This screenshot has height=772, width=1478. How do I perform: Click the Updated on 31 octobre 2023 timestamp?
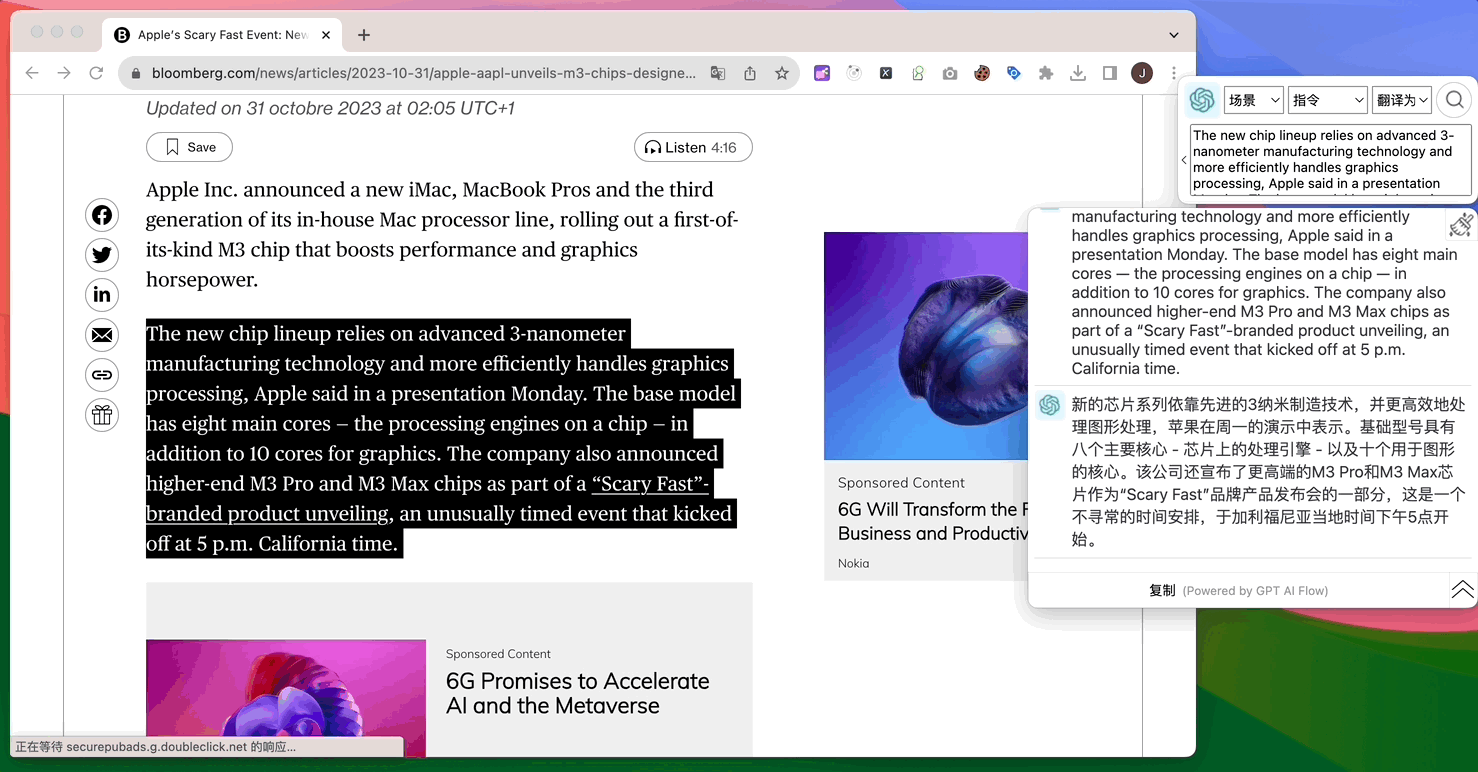[330, 108]
